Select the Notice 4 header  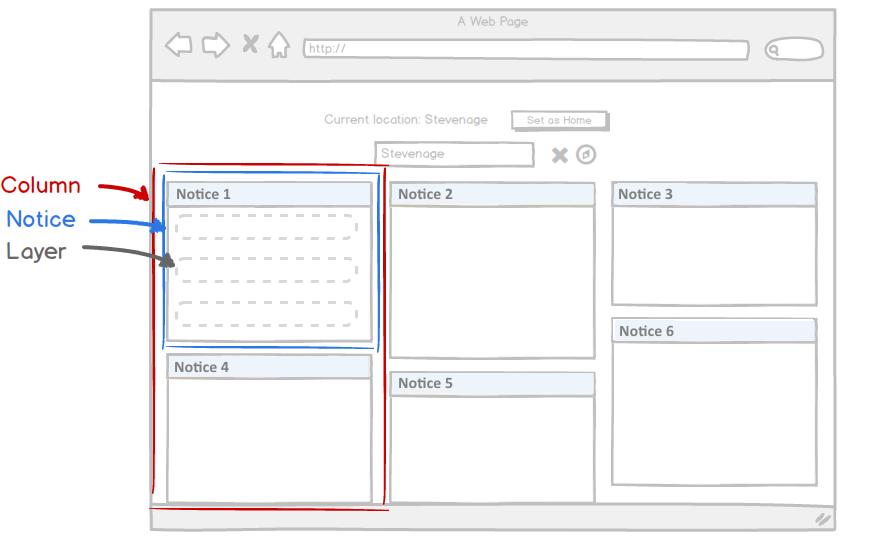click(269, 367)
